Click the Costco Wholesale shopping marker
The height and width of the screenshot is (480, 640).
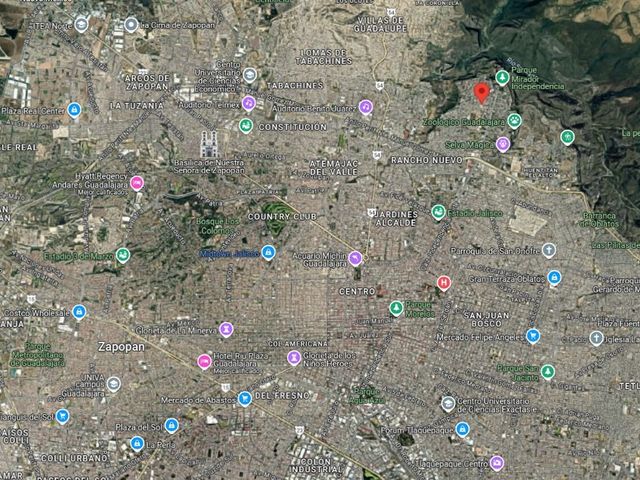79,312
